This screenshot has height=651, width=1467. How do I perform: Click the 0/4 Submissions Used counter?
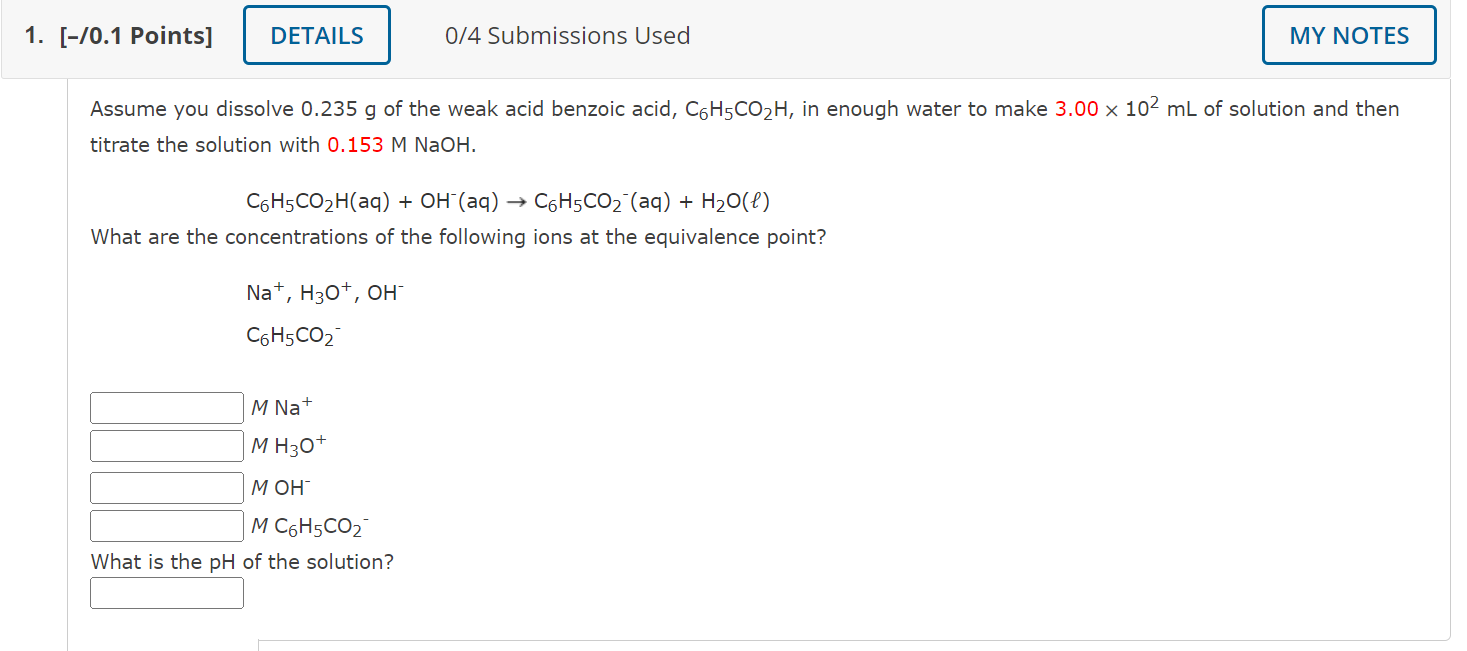pyautogui.click(x=566, y=35)
